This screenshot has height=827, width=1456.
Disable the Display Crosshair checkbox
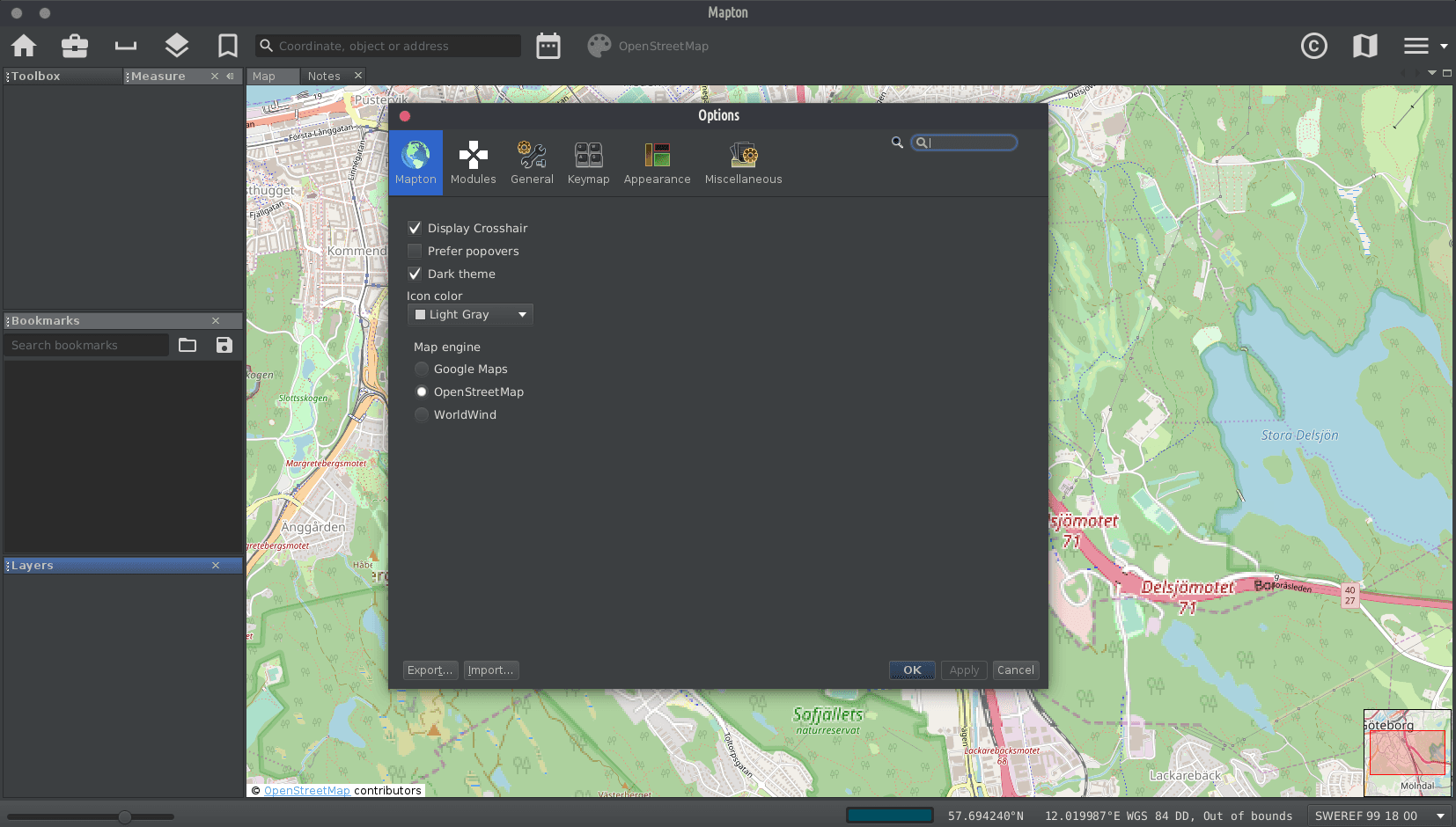tap(415, 228)
